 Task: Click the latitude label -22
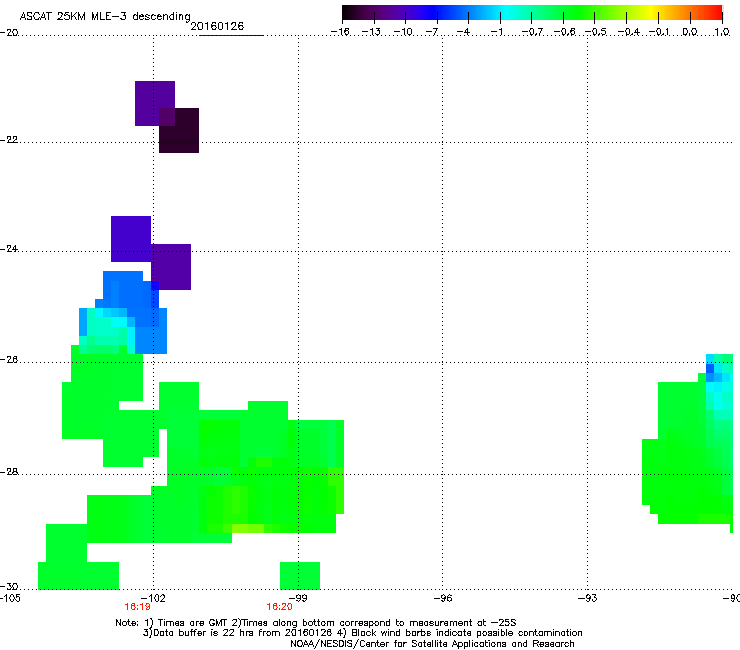coord(9,140)
